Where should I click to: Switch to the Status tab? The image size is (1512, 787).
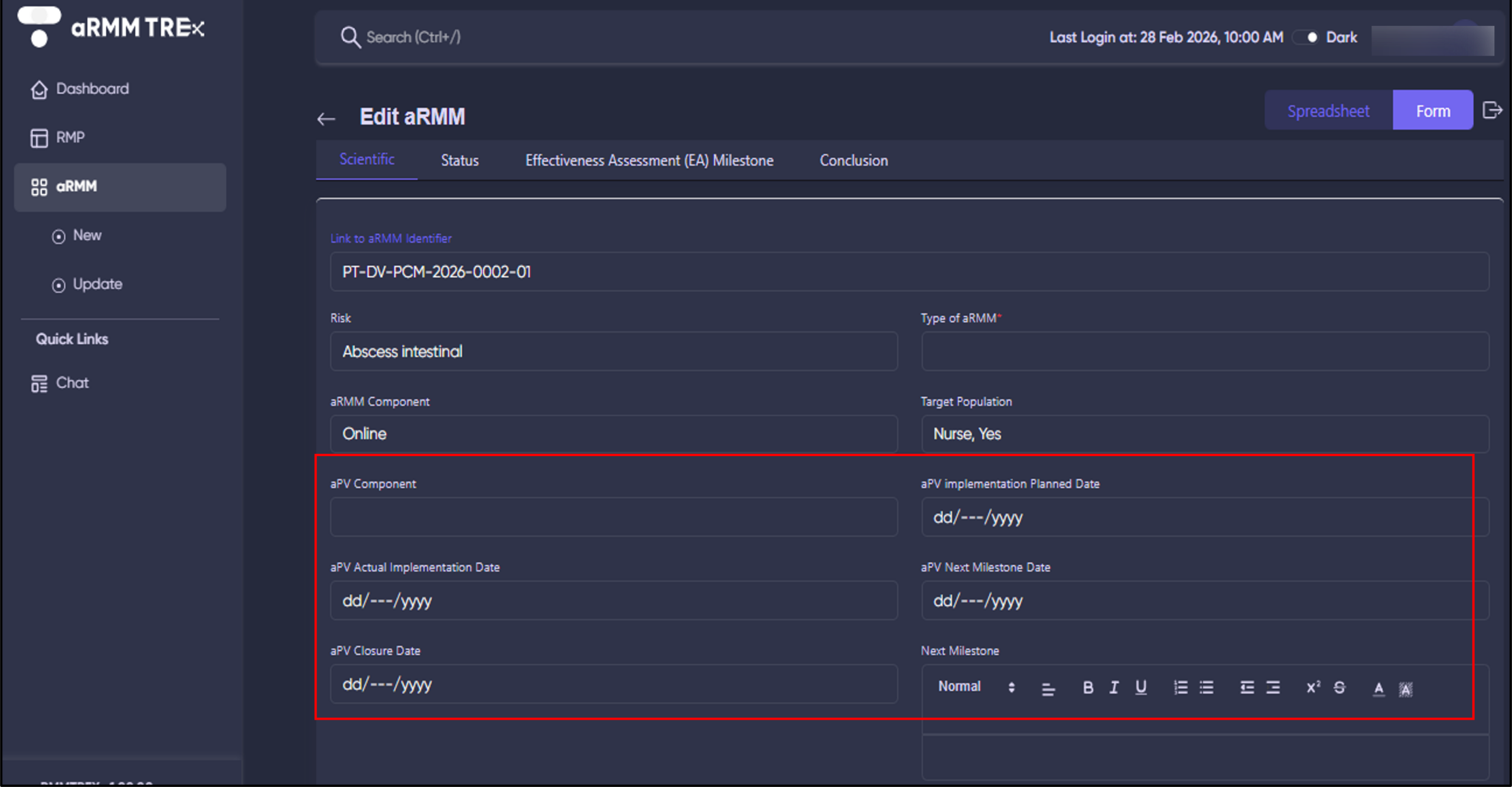(460, 160)
